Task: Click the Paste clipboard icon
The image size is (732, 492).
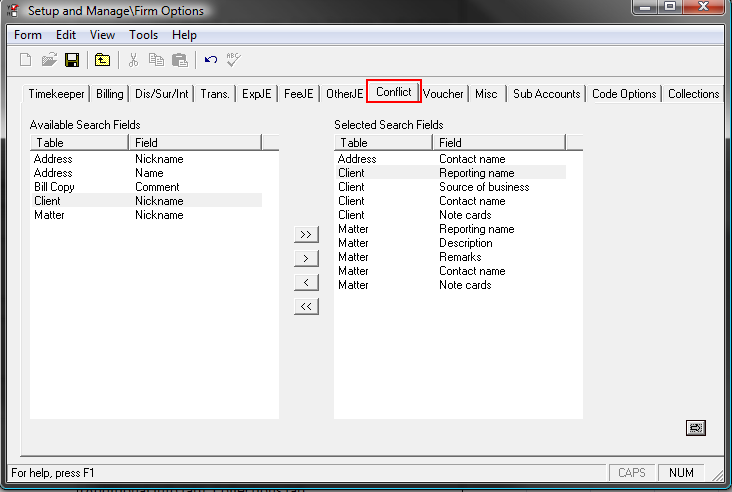Action: (179, 60)
